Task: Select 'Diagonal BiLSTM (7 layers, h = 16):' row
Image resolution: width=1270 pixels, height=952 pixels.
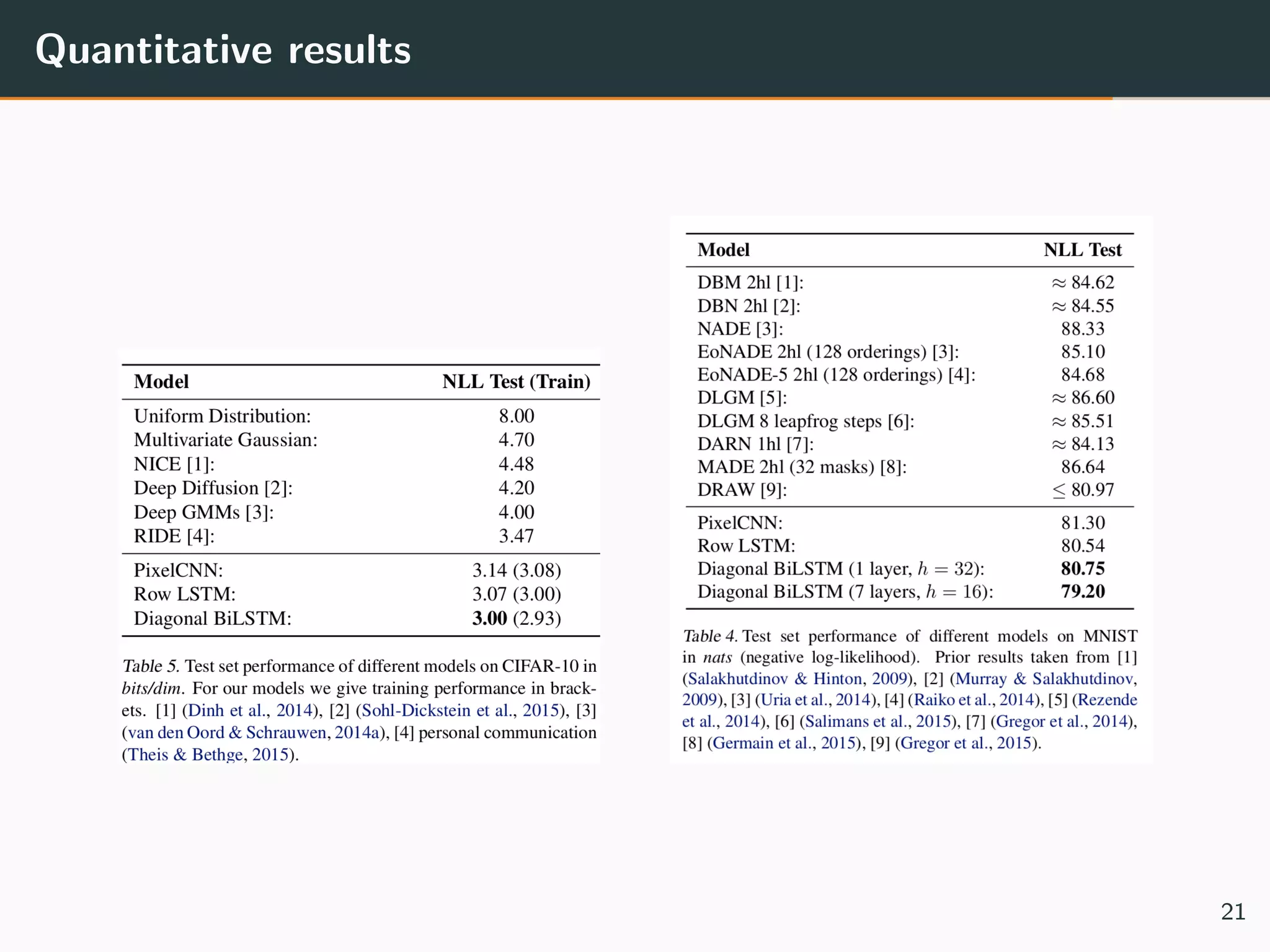Action: click(845, 592)
